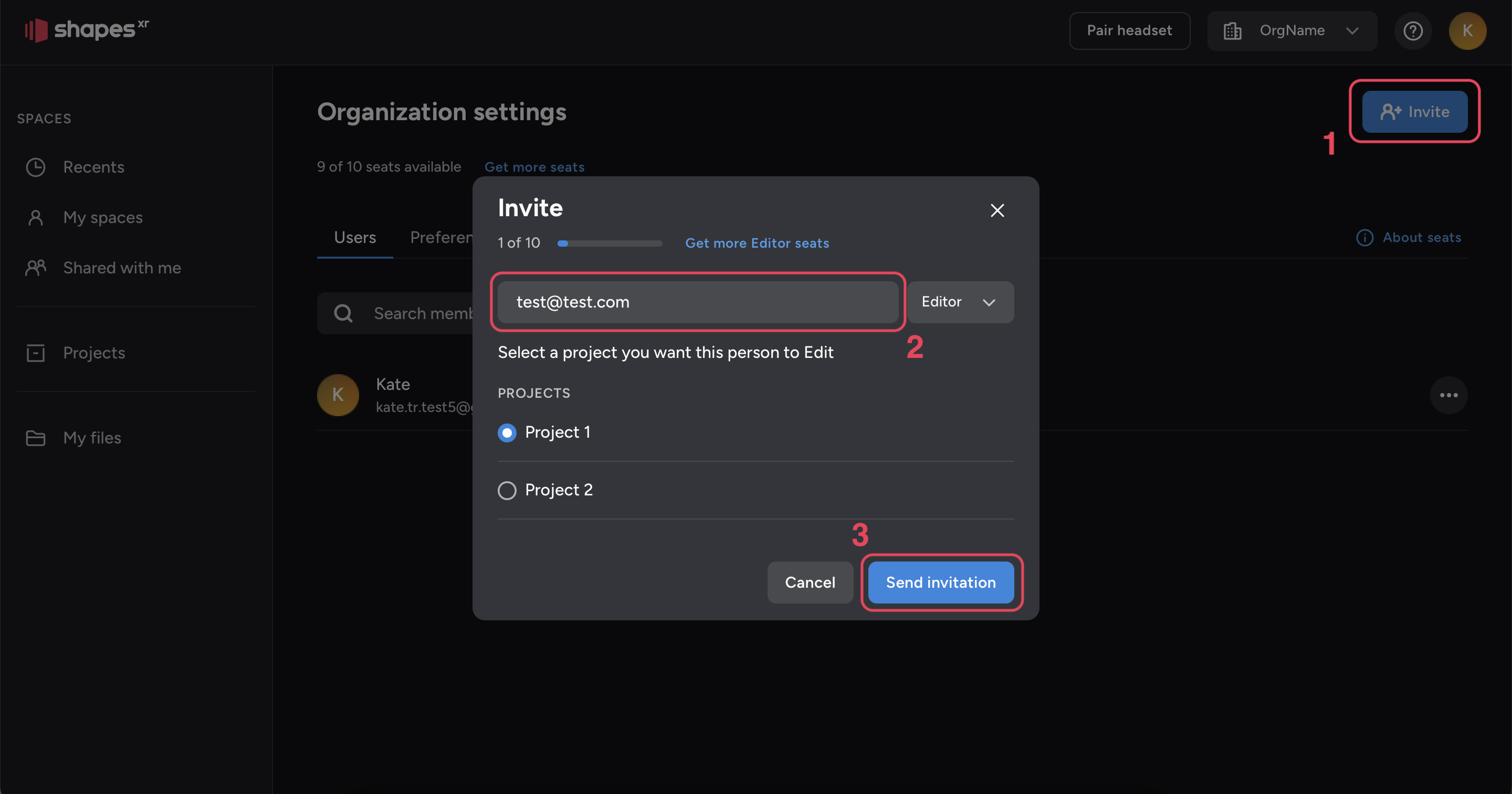The height and width of the screenshot is (794, 1512).
Task: Click the email input field
Action: pyautogui.click(x=697, y=302)
